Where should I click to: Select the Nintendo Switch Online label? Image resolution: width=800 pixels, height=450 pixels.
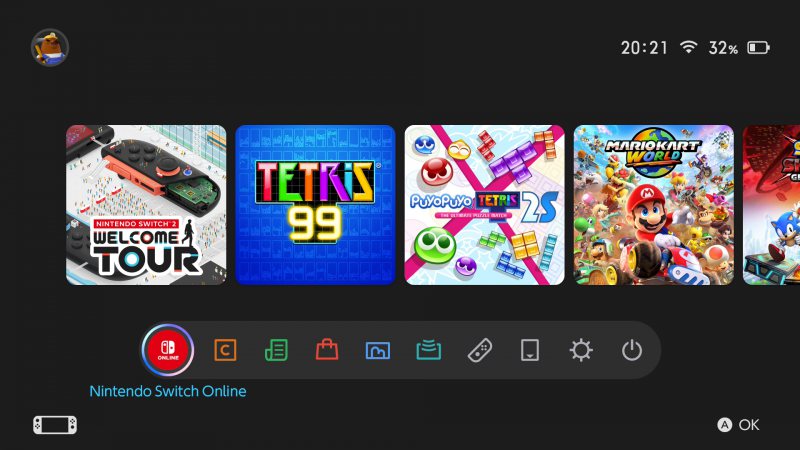[168, 391]
